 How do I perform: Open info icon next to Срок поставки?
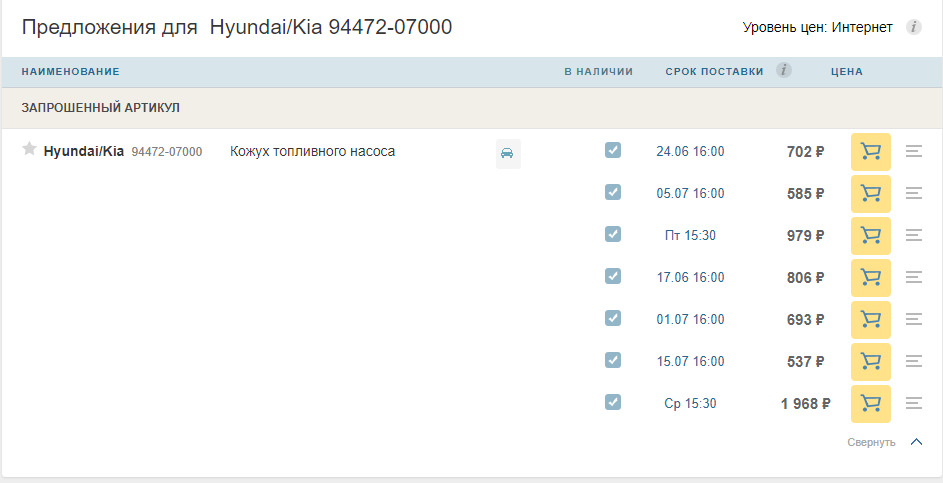(x=784, y=70)
